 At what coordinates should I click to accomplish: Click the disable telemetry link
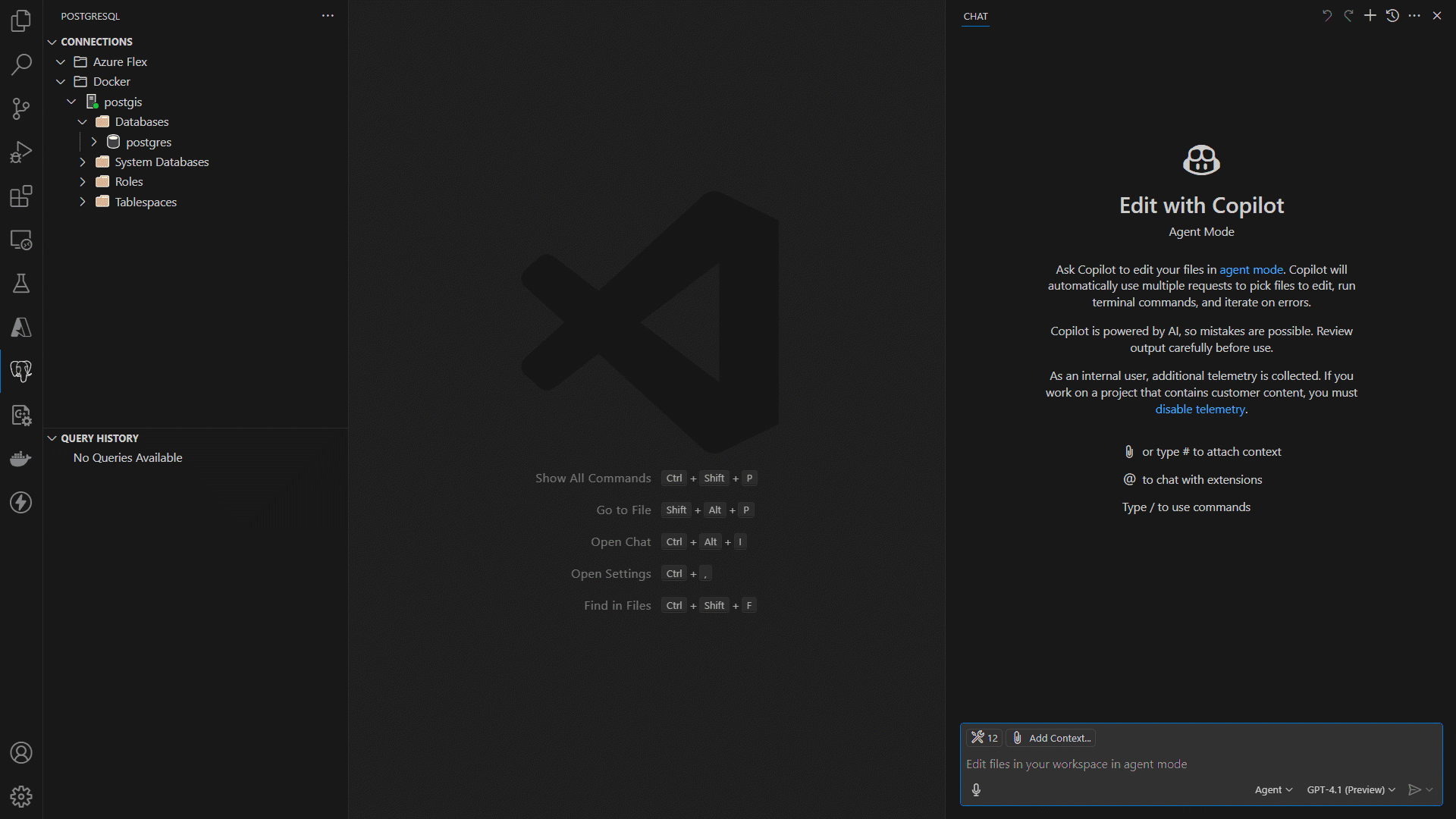(x=1200, y=409)
